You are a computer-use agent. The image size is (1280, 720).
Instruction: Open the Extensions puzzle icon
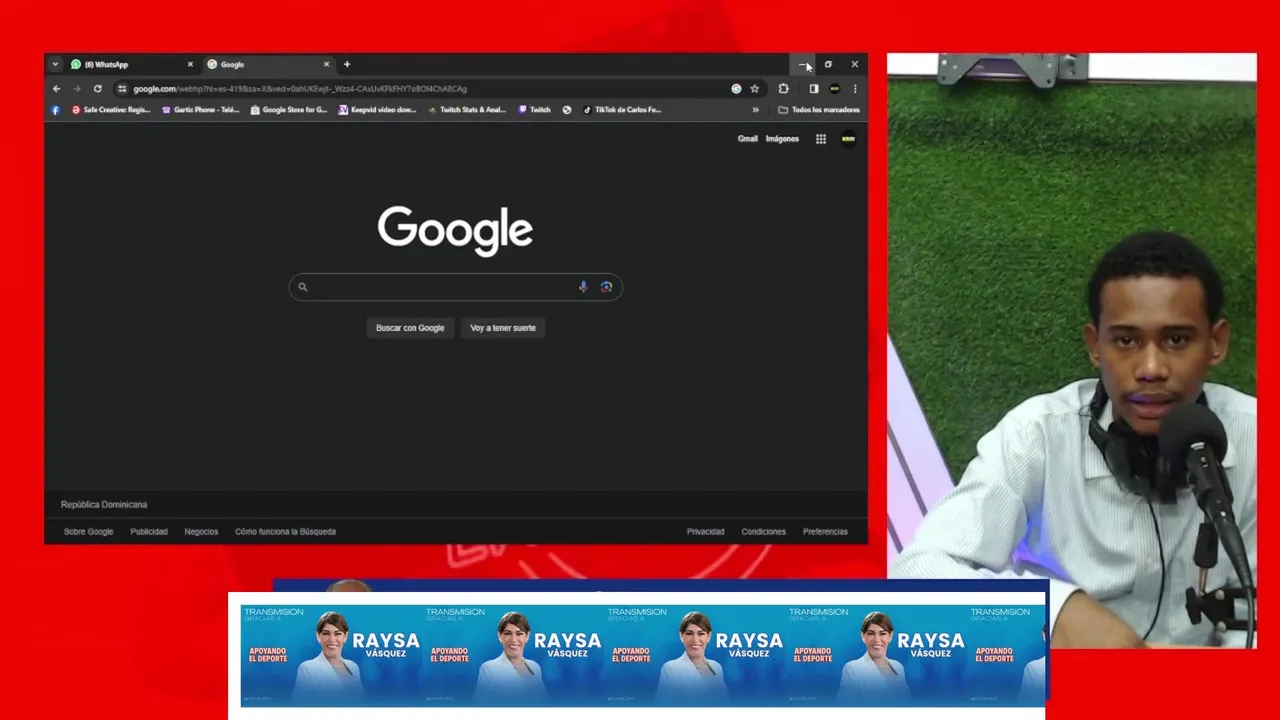[783, 89]
